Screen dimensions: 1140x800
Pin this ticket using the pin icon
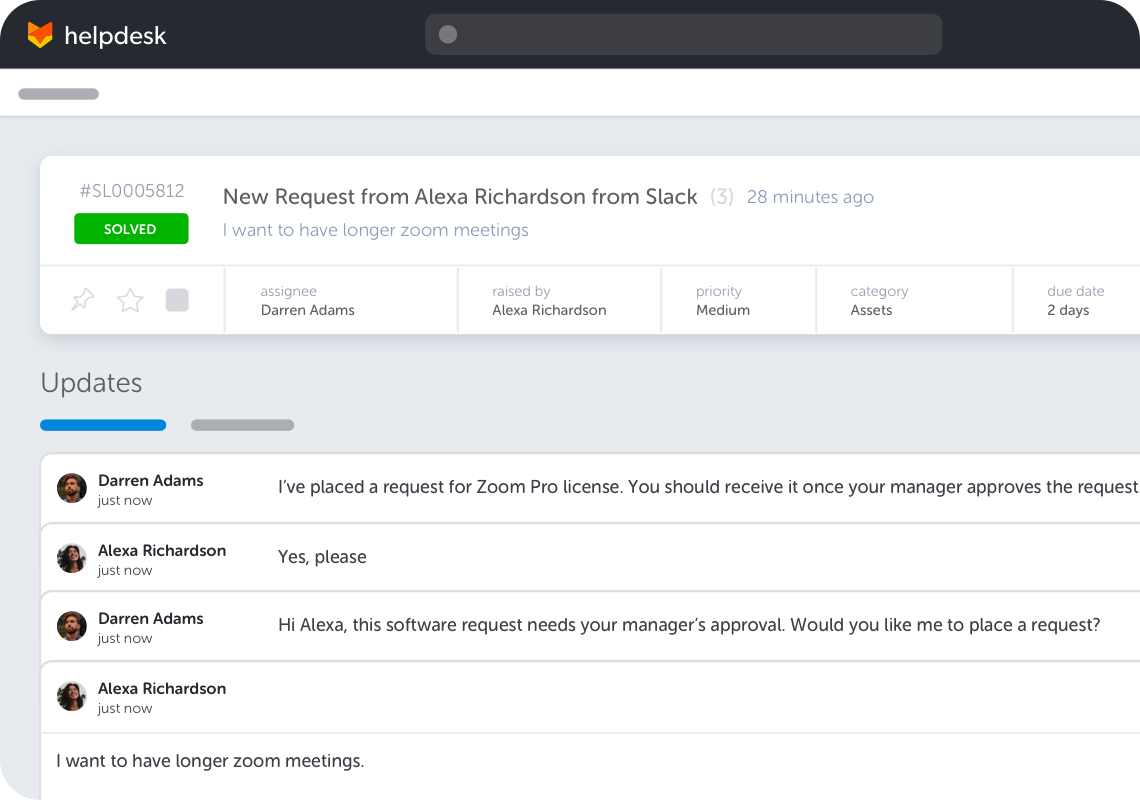click(82, 299)
